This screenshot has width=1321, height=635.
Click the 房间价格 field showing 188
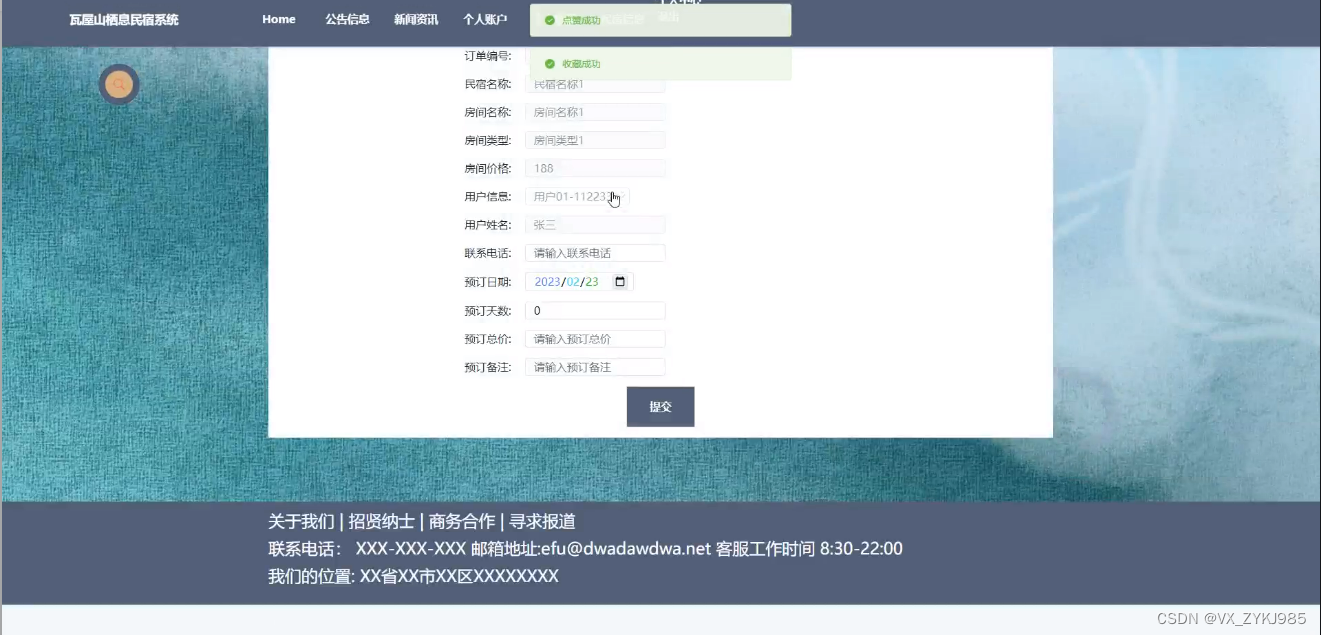click(595, 168)
